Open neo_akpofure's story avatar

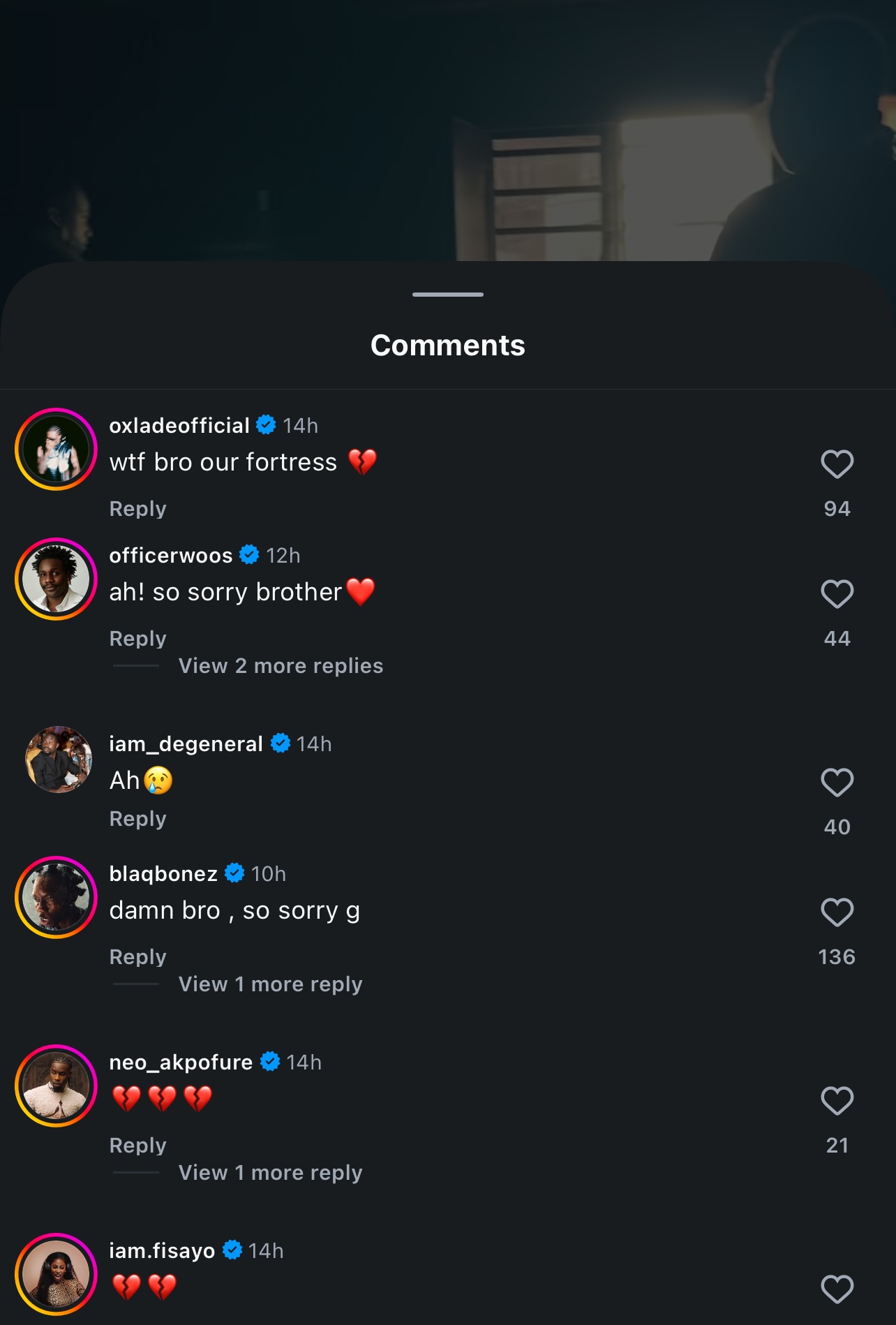(x=56, y=1086)
